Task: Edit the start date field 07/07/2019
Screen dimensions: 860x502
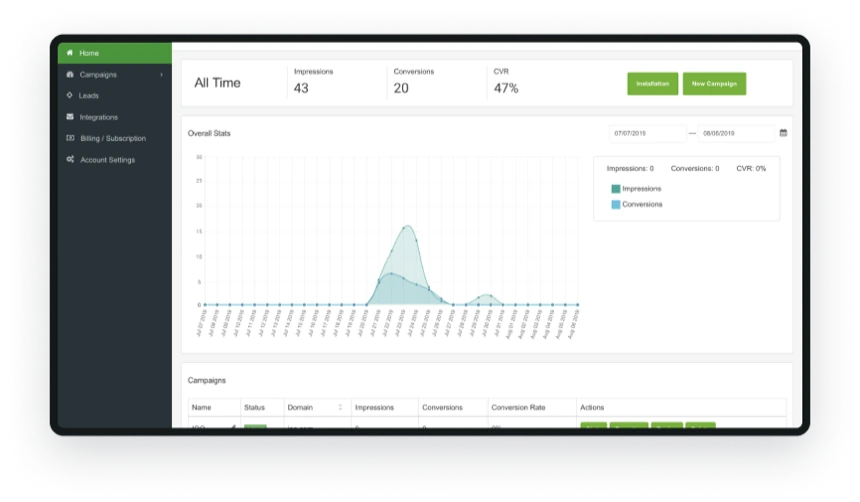Action: point(648,133)
